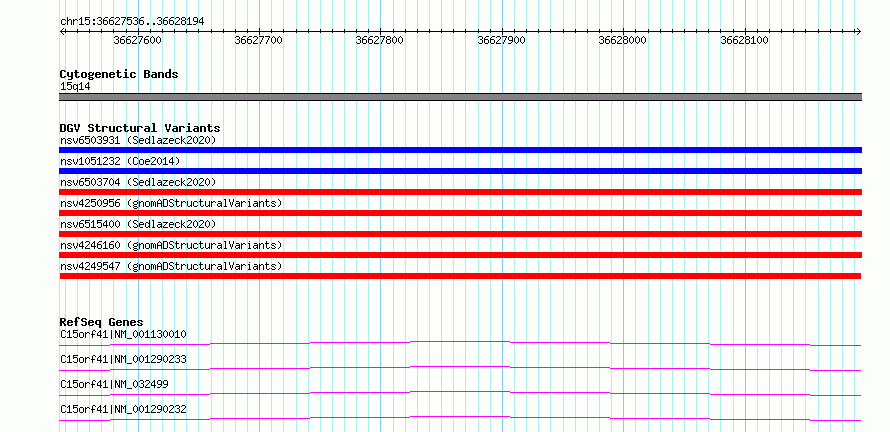Click the 15q14 band label
Screen dimensions: 890x432
(75, 87)
